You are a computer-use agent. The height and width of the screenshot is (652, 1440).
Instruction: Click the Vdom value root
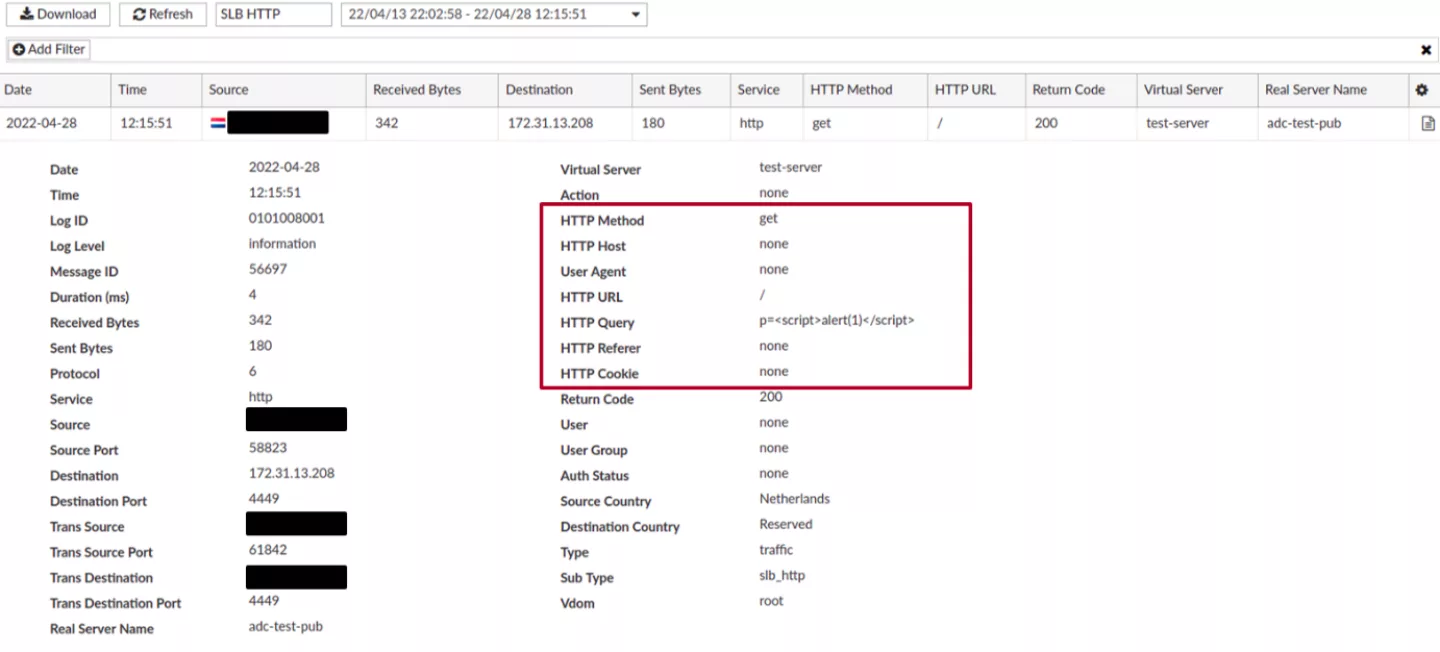coord(771,601)
